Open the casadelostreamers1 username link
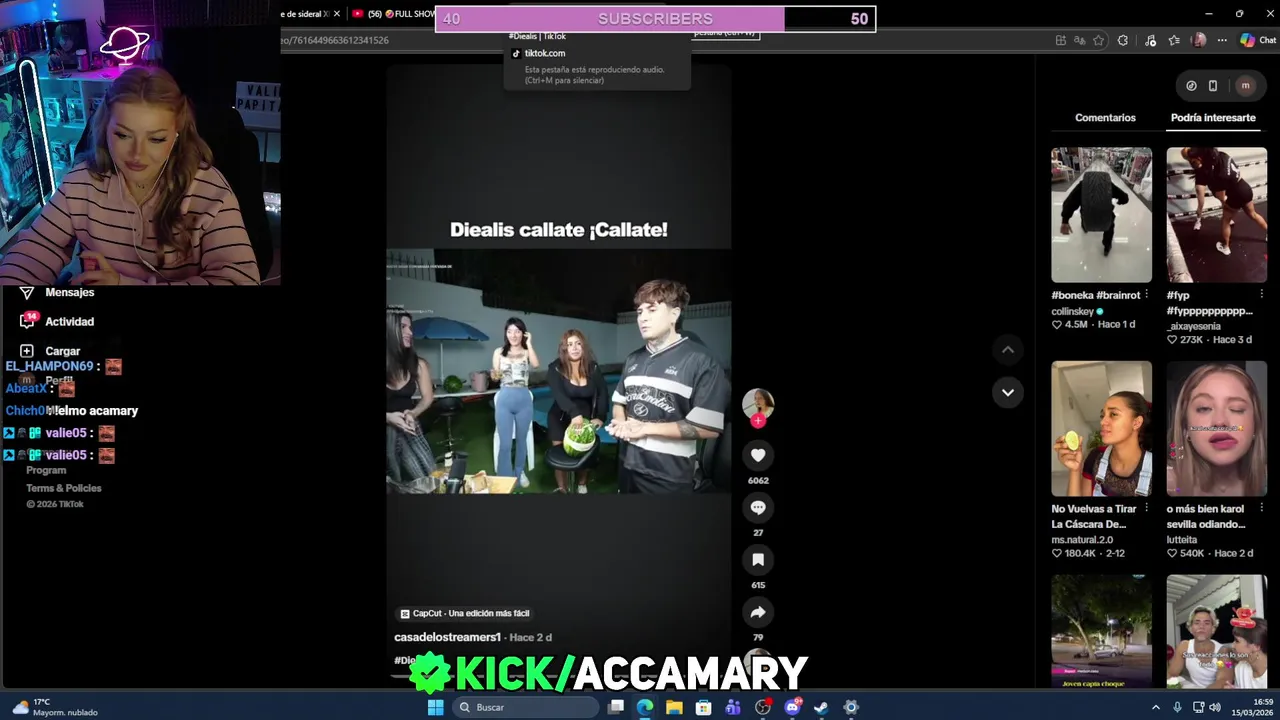 pos(447,637)
